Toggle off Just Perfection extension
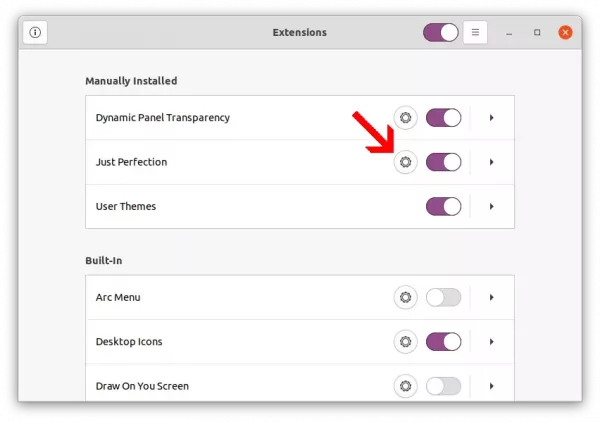The height and width of the screenshot is (422, 600). pyautogui.click(x=443, y=162)
